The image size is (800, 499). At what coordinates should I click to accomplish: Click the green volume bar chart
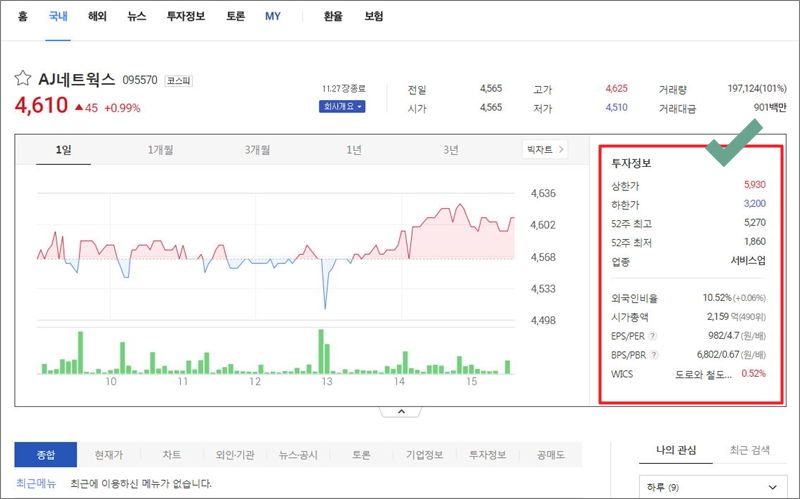276,352
